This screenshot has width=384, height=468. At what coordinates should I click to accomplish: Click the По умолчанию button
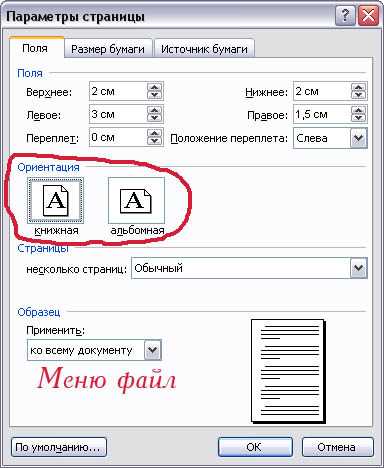tap(59, 447)
